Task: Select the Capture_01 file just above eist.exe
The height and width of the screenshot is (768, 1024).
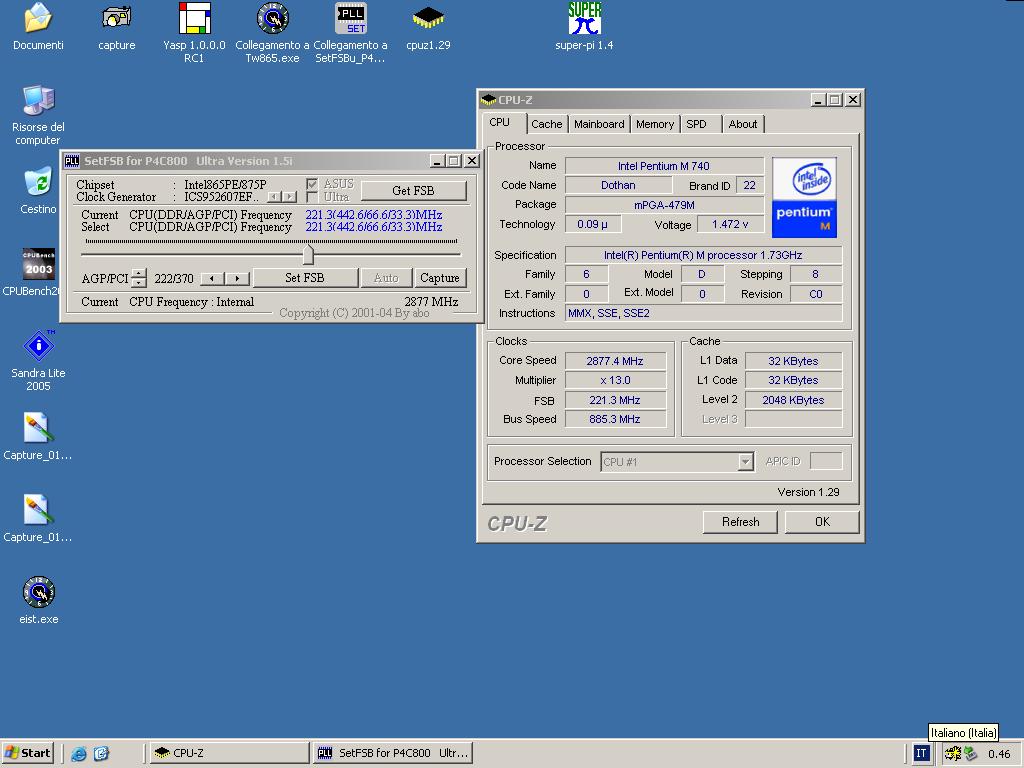Action: click(x=38, y=519)
